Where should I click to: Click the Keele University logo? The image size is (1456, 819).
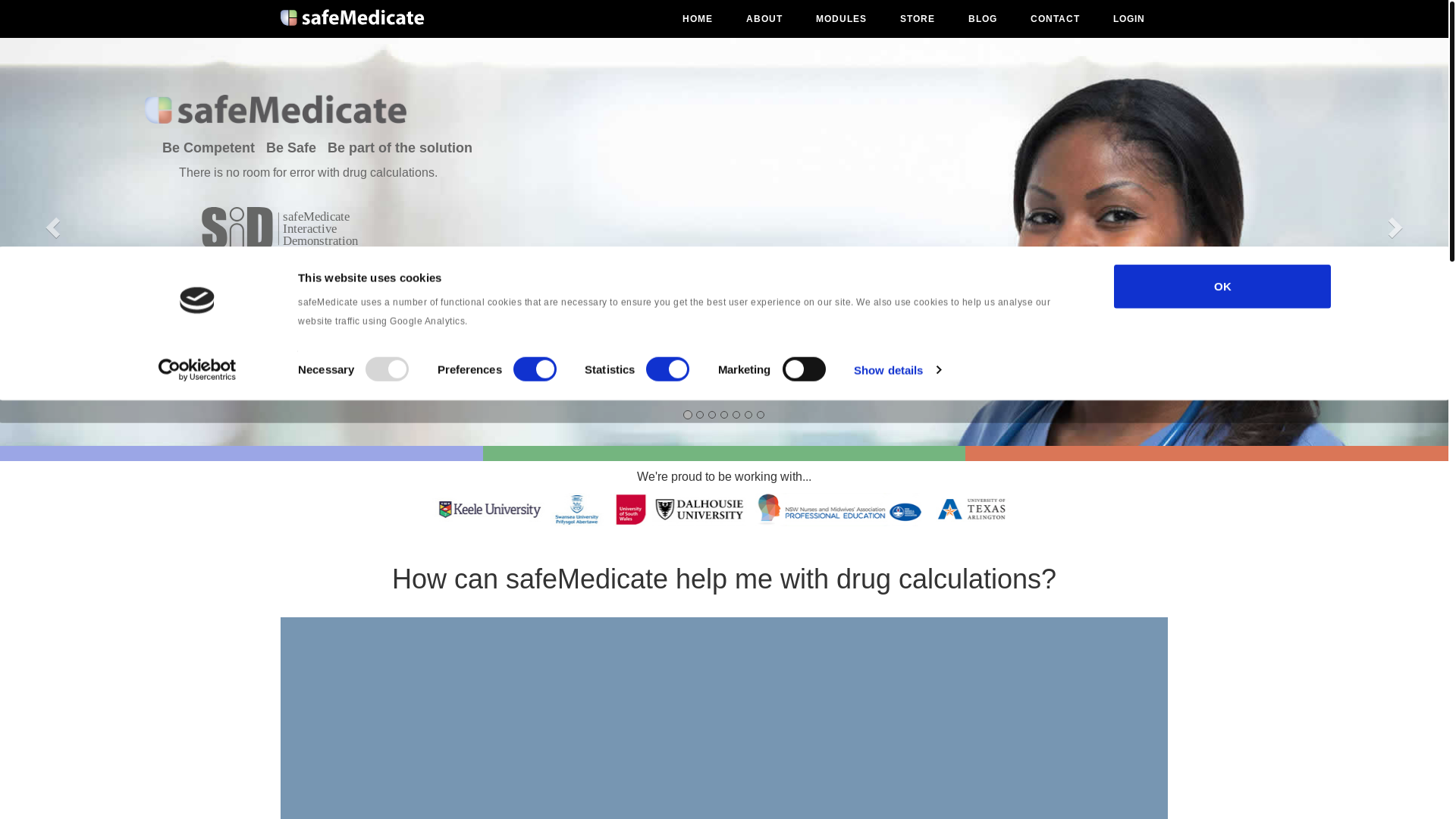pos(489,510)
